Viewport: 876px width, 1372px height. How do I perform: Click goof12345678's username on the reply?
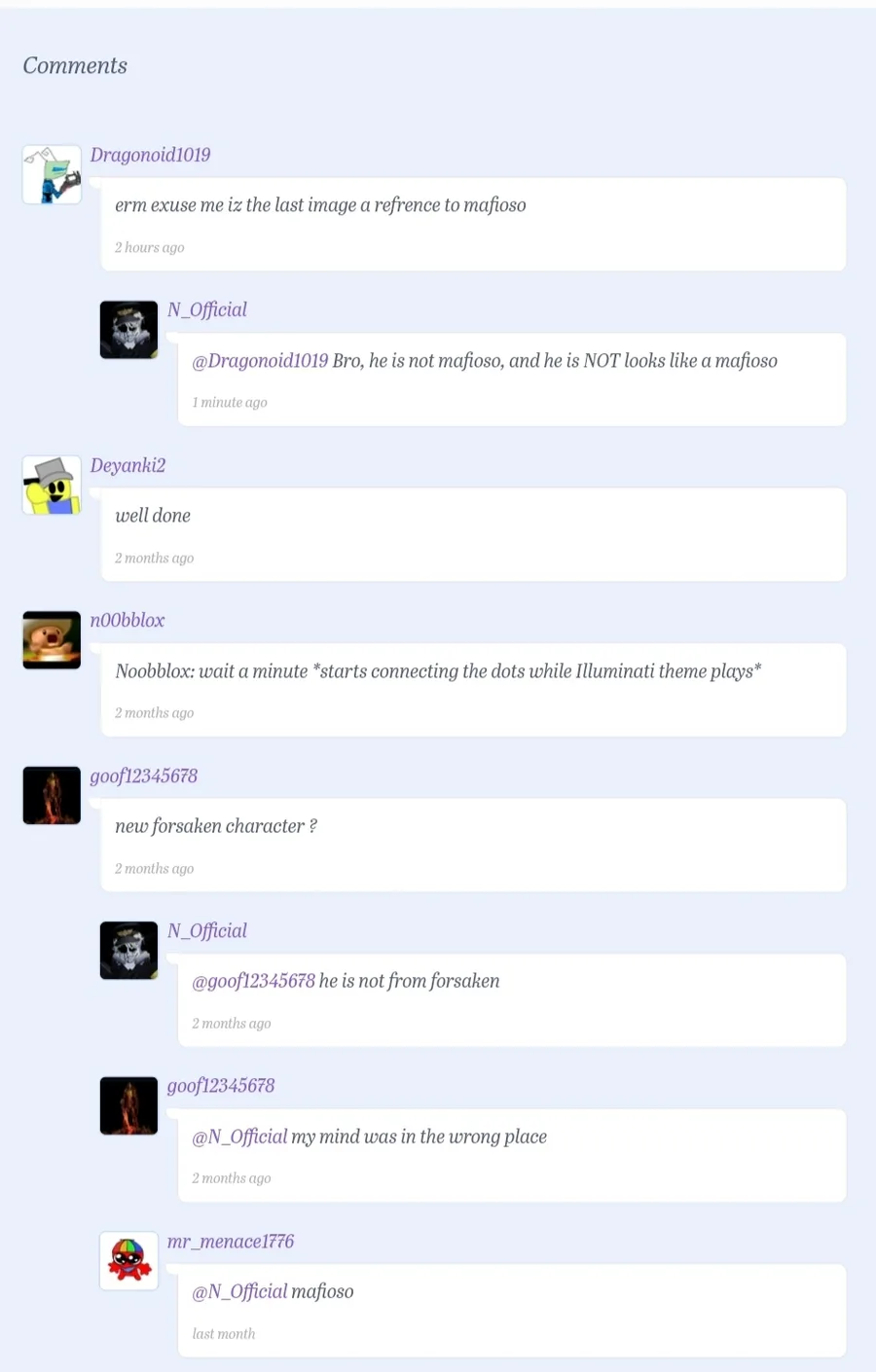(221, 1085)
